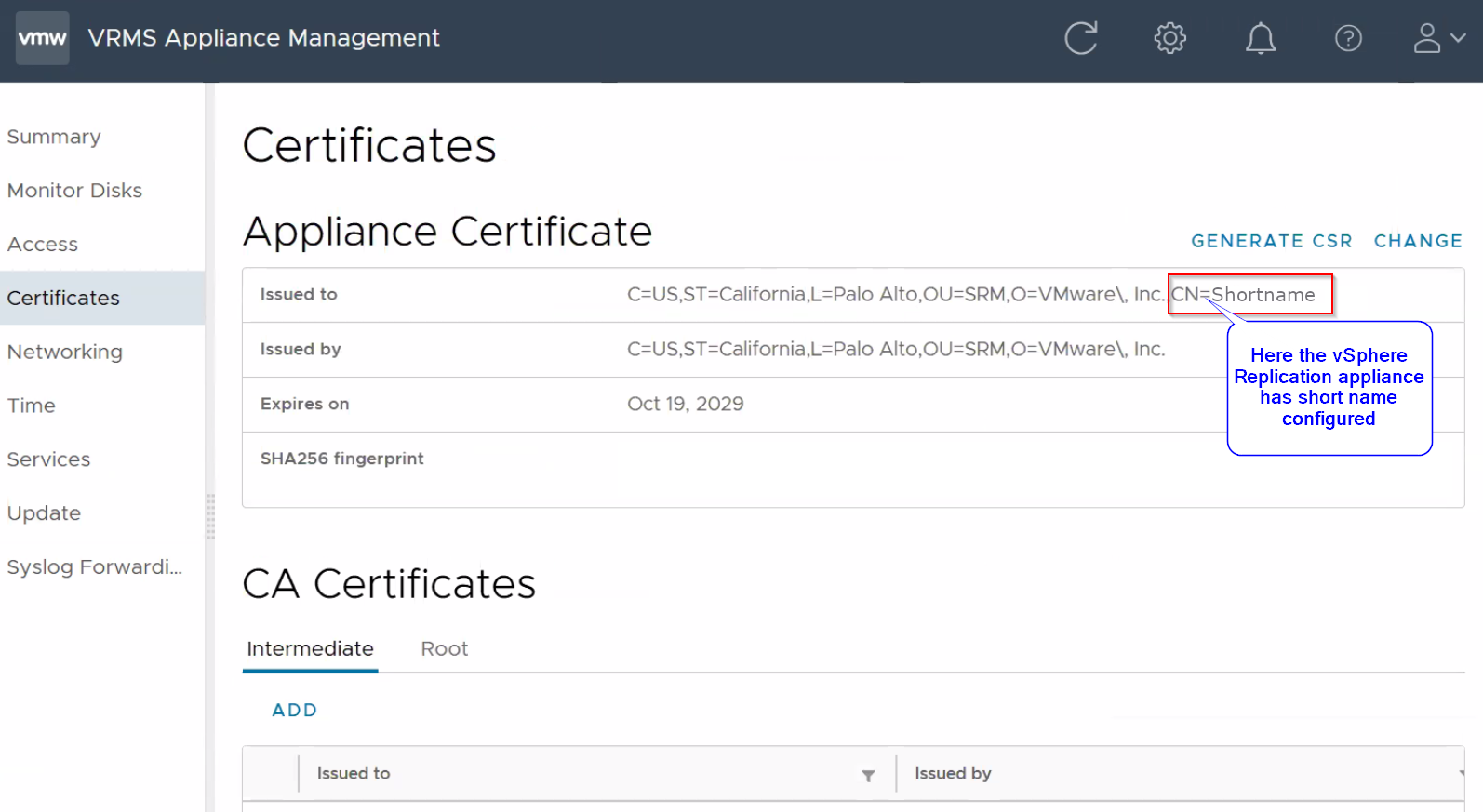Select expiry date Oct 19, 2029
The height and width of the screenshot is (812, 1483).
686,404
